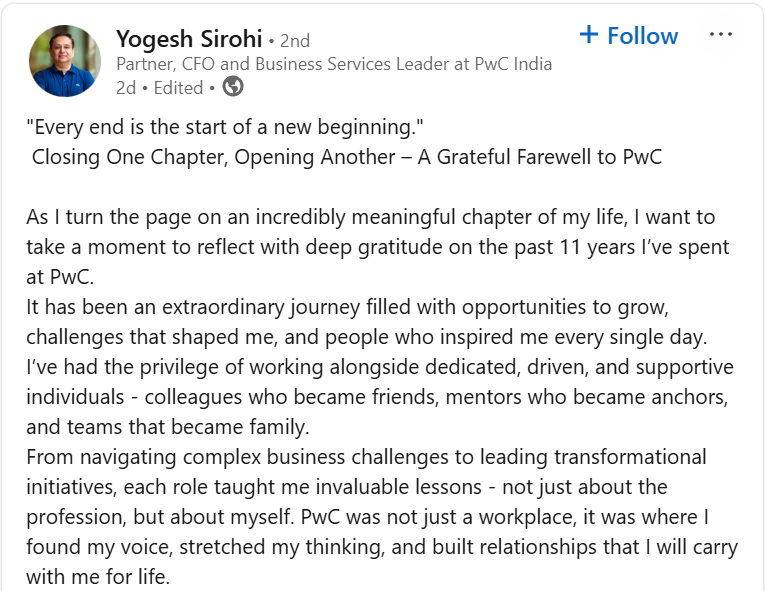The width and height of the screenshot is (765, 591).
Task: Click the globe public visibility icon
Action: coord(233,87)
